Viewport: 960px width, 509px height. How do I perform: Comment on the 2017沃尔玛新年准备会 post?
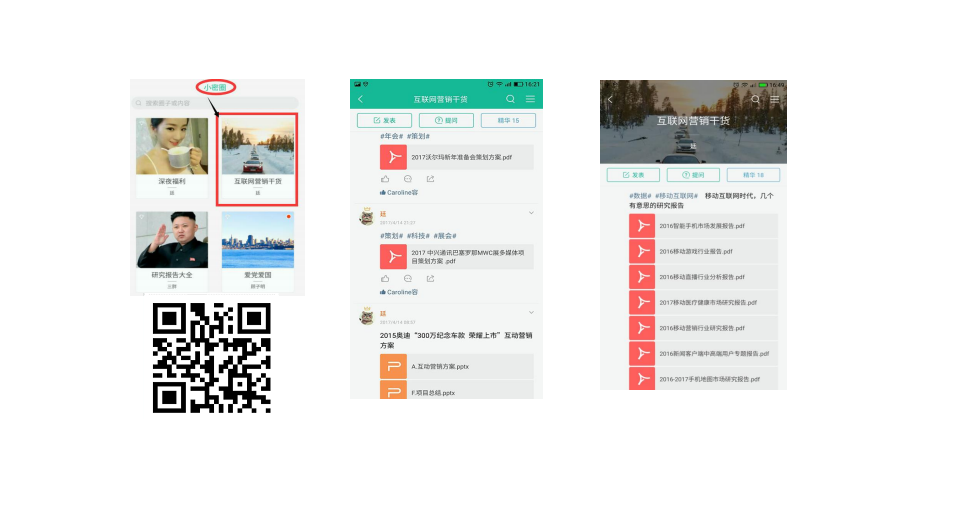click(408, 179)
